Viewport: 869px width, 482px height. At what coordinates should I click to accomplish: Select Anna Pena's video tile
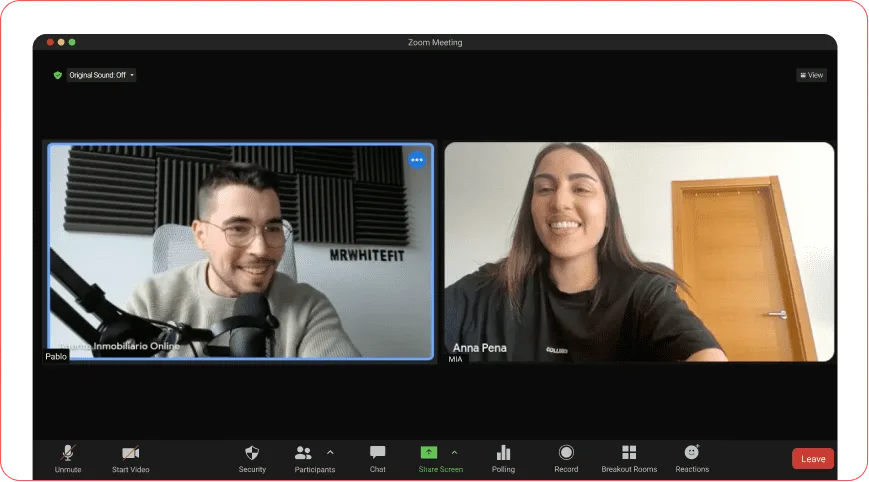[638, 250]
